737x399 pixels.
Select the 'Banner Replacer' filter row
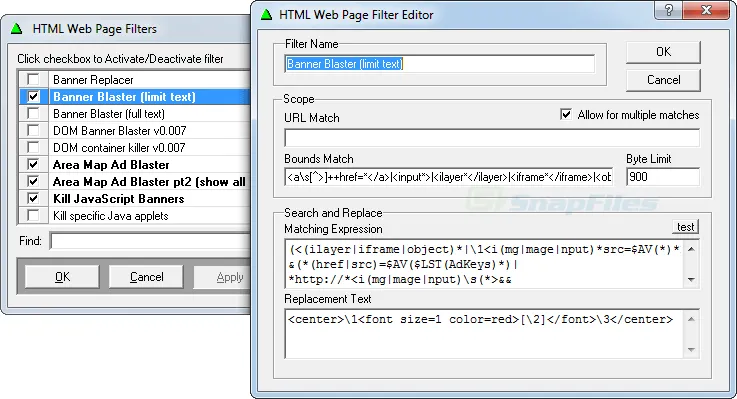click(x=135, y=79)
